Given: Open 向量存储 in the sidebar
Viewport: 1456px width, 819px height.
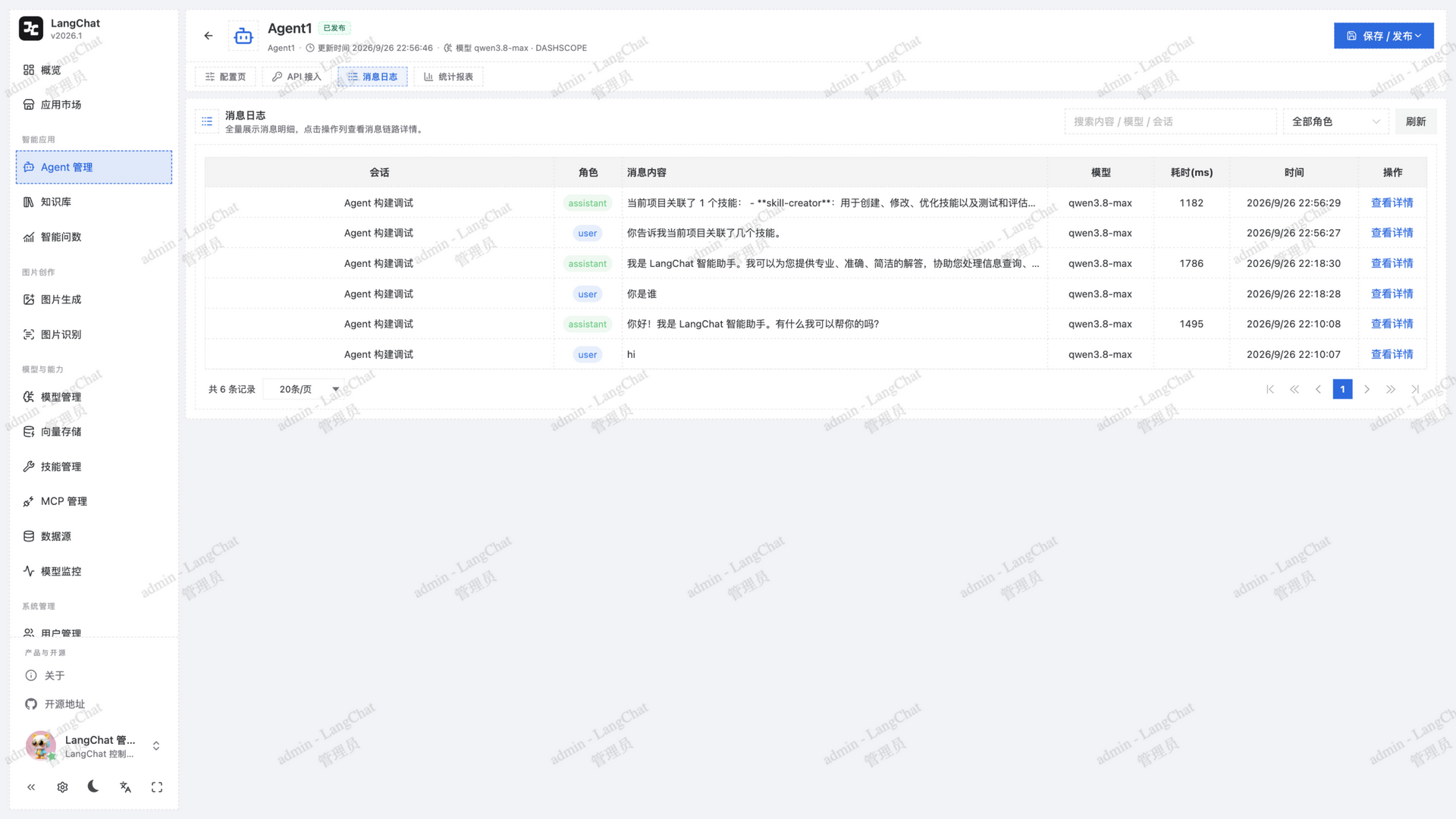Looking at the screenshot, I should (x=94, y=431).
